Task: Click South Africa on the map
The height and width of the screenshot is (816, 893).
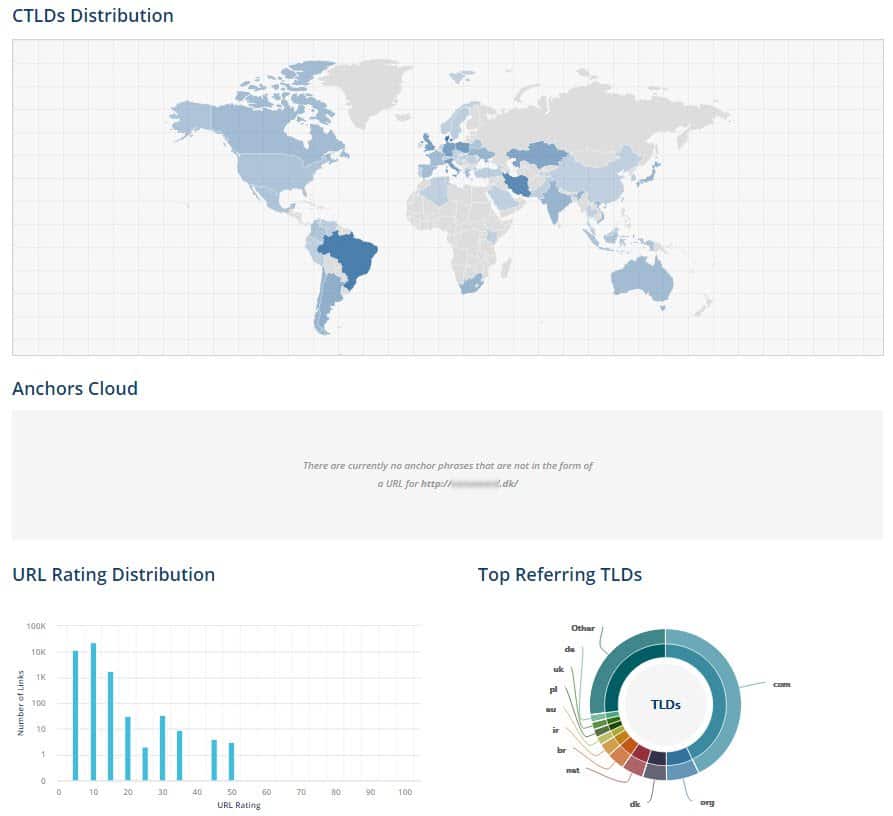Action: click(x=472, y=284)
